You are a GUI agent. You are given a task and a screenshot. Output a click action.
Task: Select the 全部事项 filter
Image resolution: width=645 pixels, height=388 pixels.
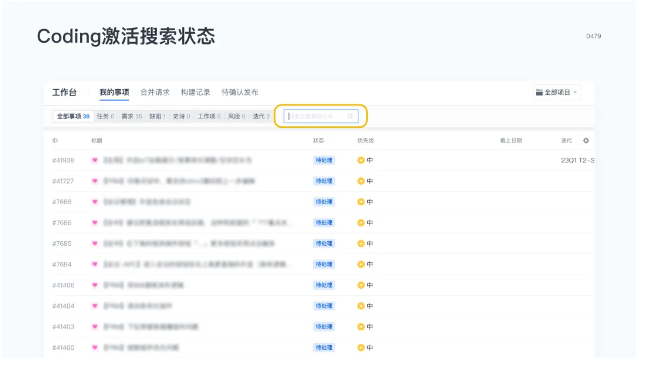[x=73, y=116]
